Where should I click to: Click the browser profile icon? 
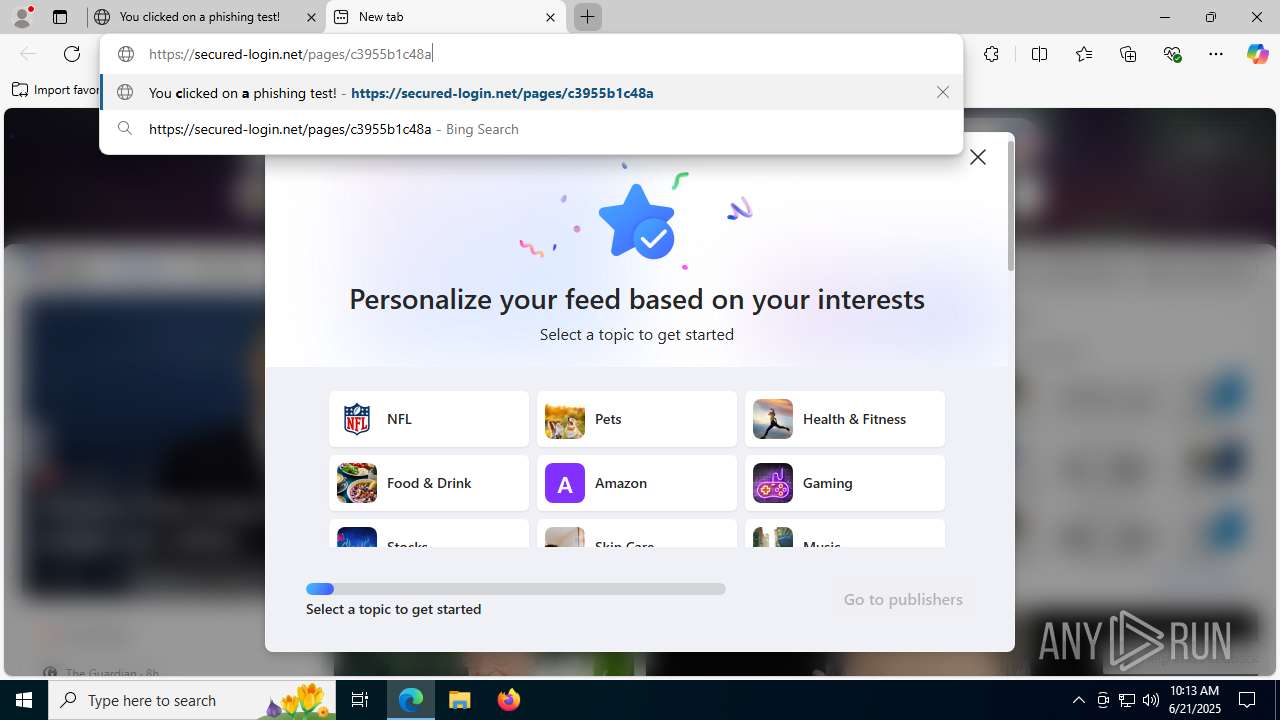(22, 17)
